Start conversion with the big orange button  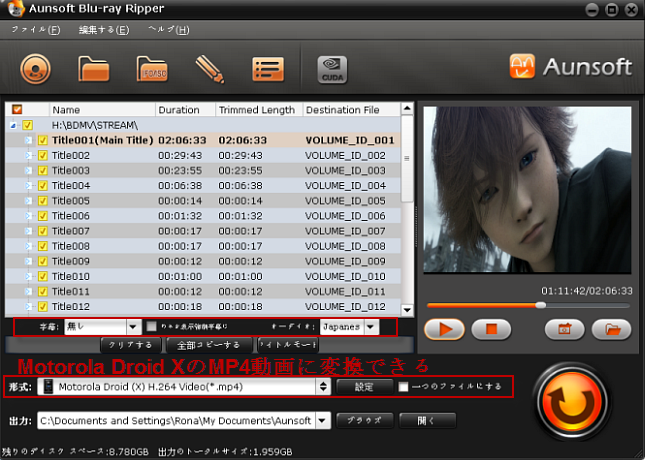click(571, 401)
